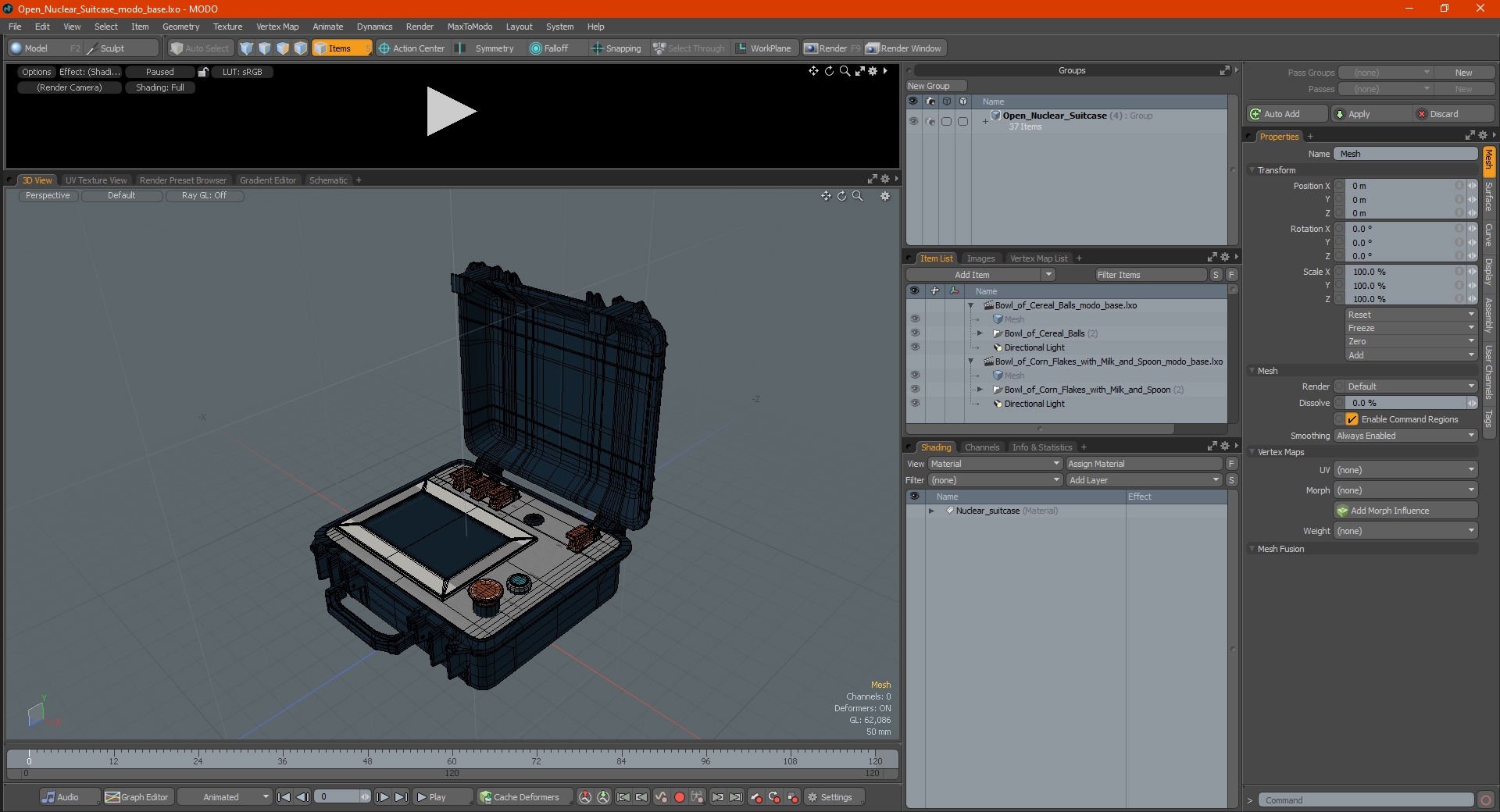The width and height of the screenshot is (1500, 812).
Task: Click the Play button
Action: point(442,797)
